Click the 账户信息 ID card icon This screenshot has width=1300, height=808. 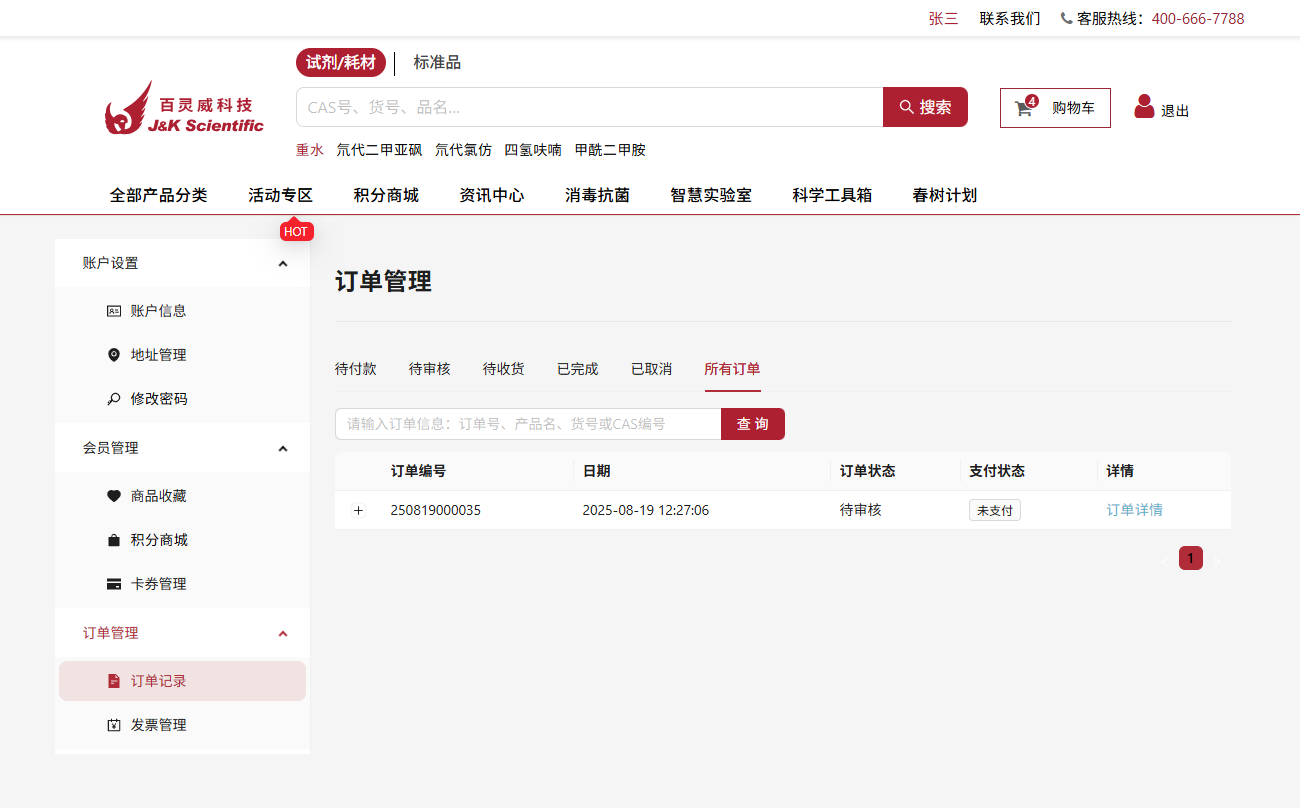coord(113,311)
